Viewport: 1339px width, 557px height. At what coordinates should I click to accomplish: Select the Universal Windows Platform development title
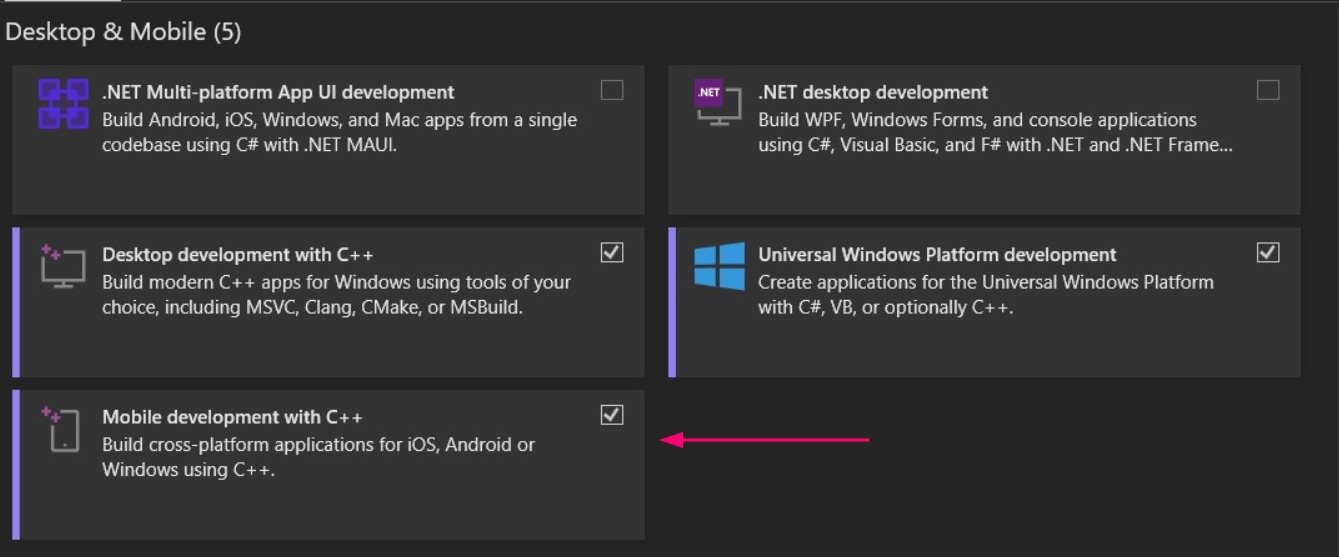(x=937, y=254)
